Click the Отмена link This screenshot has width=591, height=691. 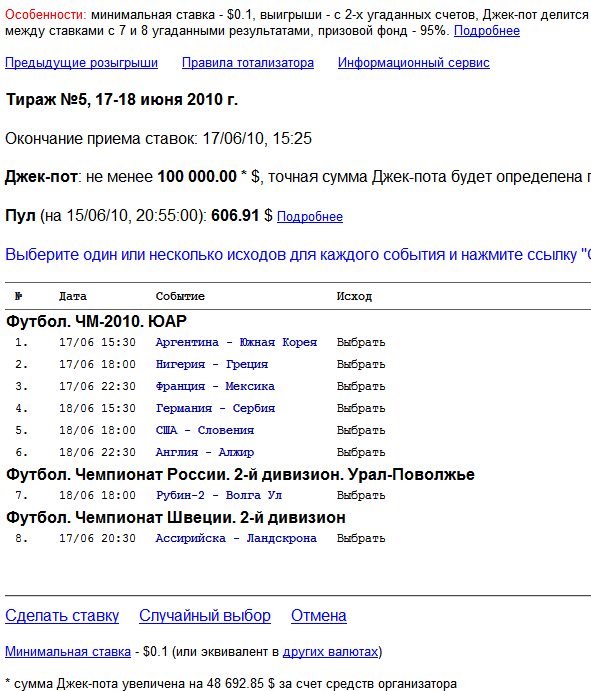click(319, 616)
